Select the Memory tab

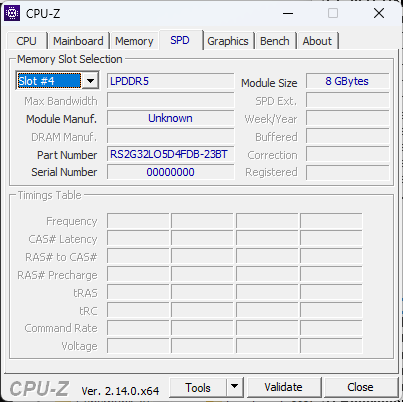134,41
